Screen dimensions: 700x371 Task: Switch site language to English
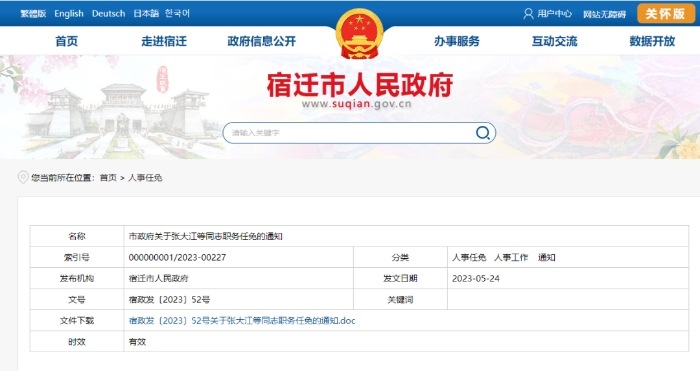(x=69, y=14)
